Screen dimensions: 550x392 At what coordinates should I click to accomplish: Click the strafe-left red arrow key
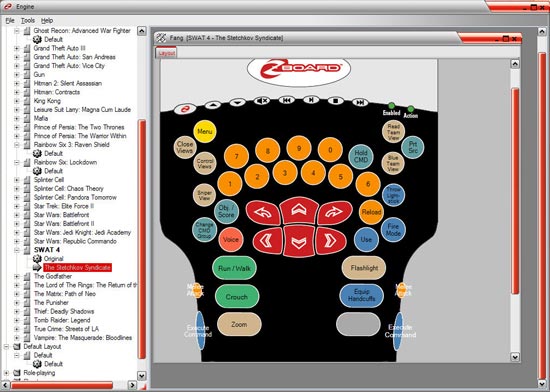click(x=267, y=241)
